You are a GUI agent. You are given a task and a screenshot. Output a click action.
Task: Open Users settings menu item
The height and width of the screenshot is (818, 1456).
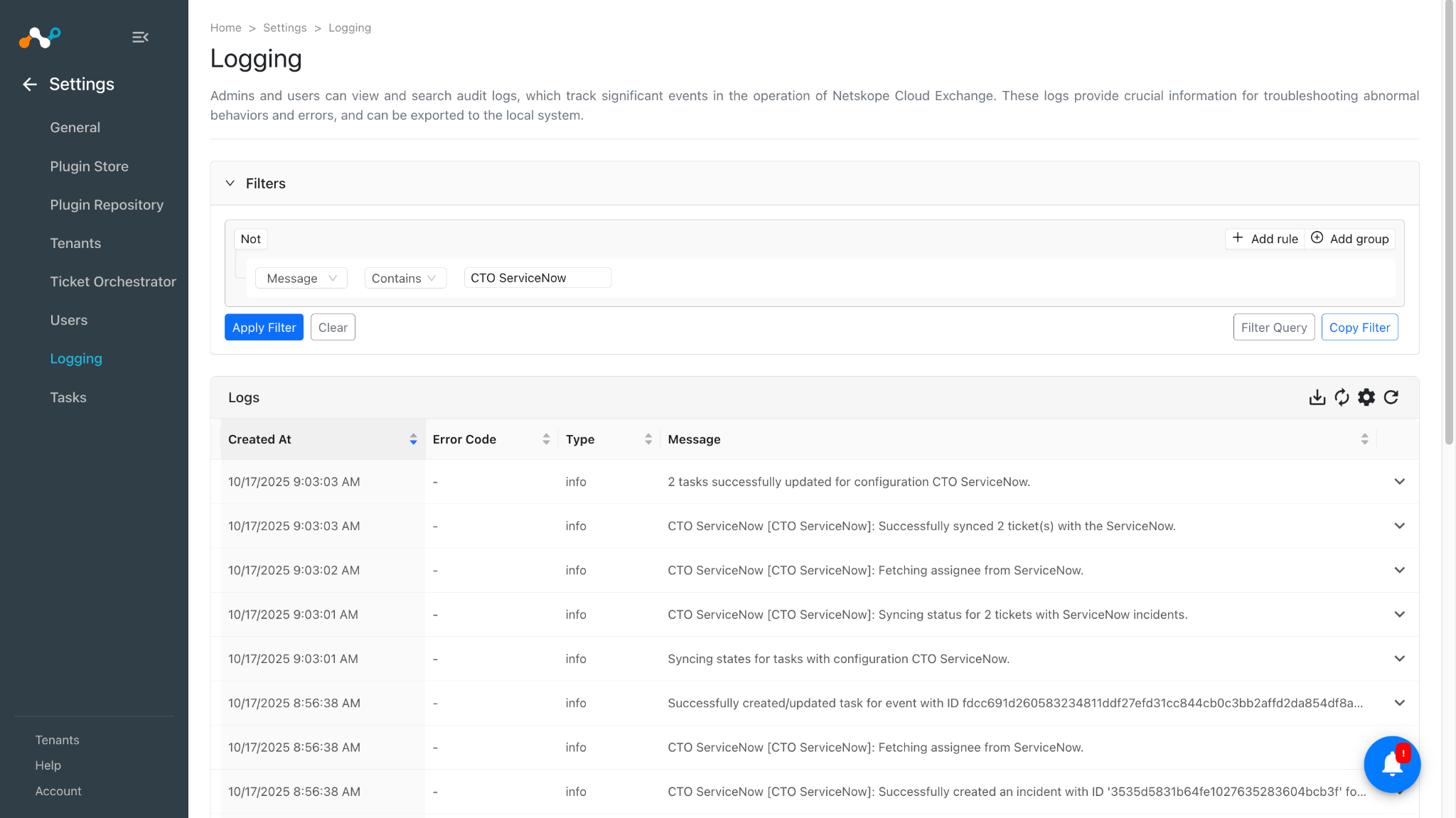69,320
